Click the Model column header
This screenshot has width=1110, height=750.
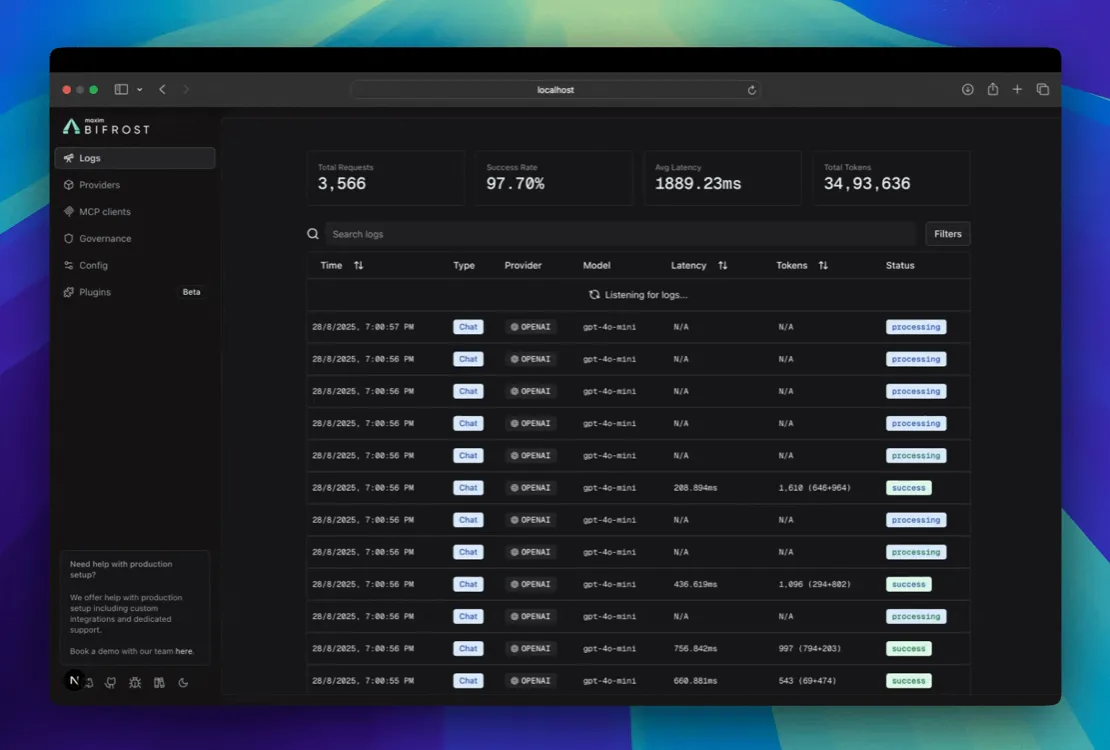[x=597, y=266]
